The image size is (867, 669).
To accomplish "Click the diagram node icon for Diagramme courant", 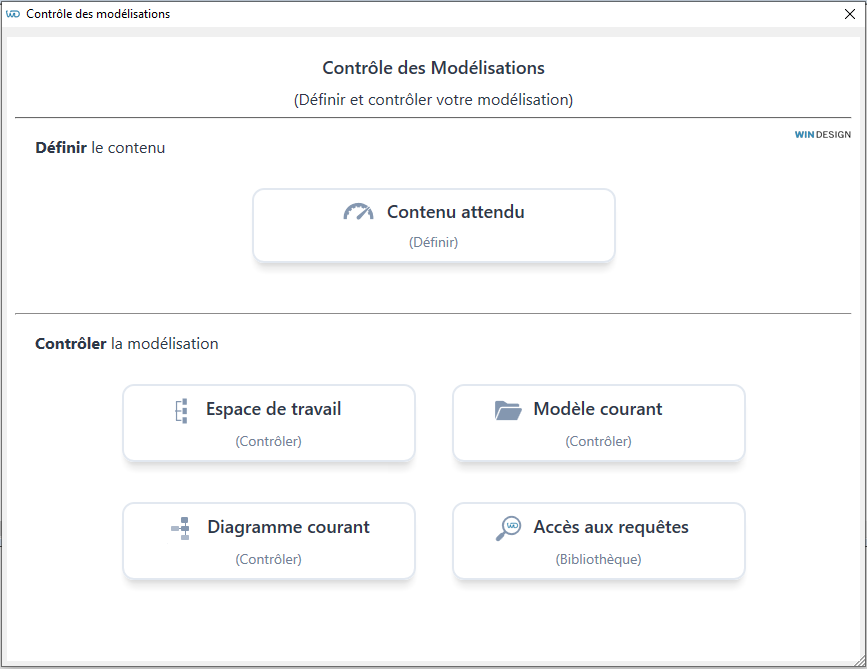I will [181, 529].
